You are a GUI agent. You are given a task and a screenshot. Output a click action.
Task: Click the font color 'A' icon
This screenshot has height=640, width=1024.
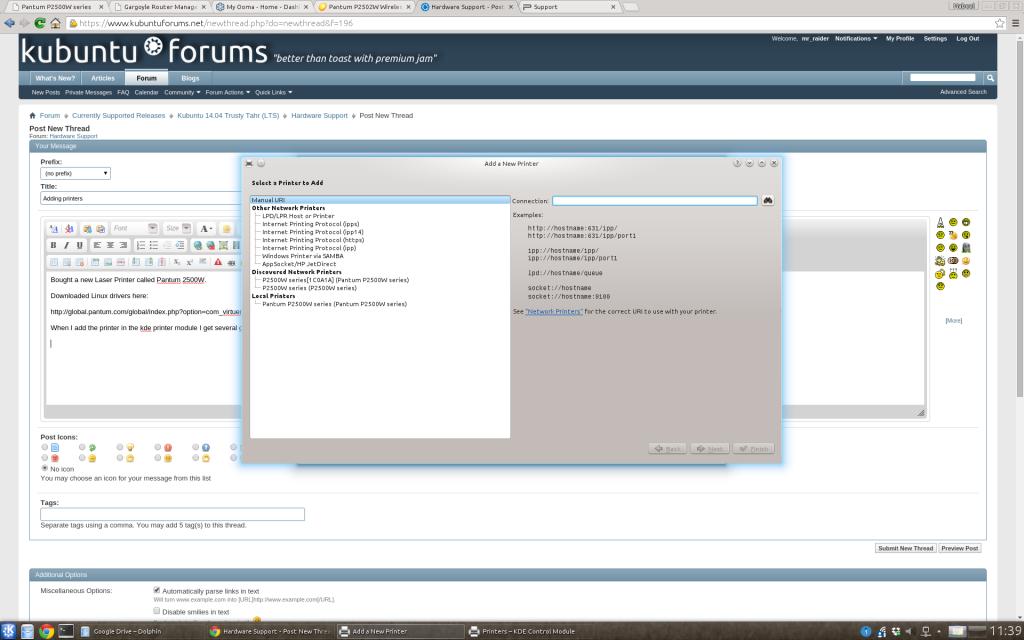pyautogui.click(x=204, y=229)
